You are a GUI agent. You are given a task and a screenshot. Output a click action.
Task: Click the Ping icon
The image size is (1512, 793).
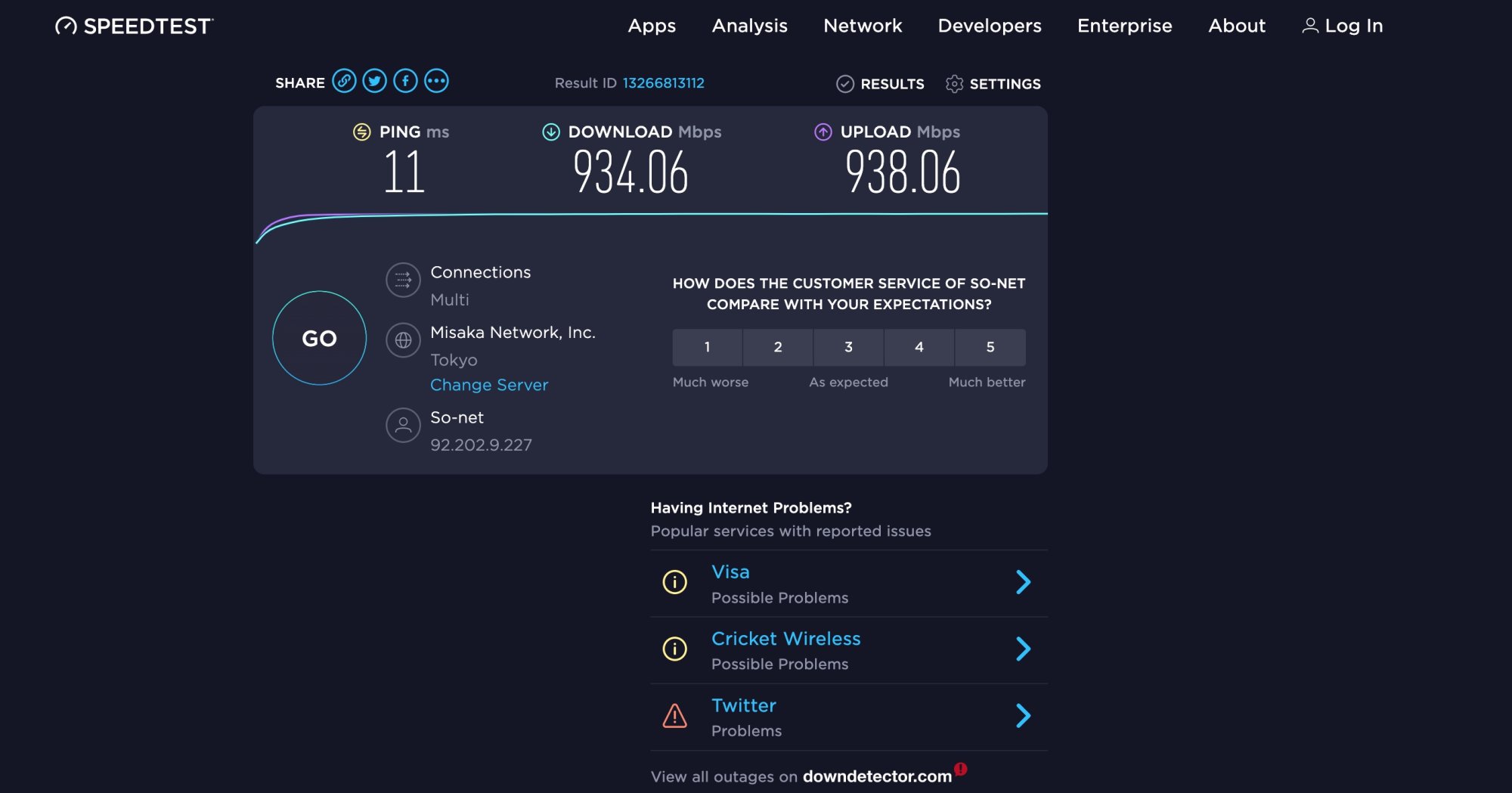pos(362,132)
